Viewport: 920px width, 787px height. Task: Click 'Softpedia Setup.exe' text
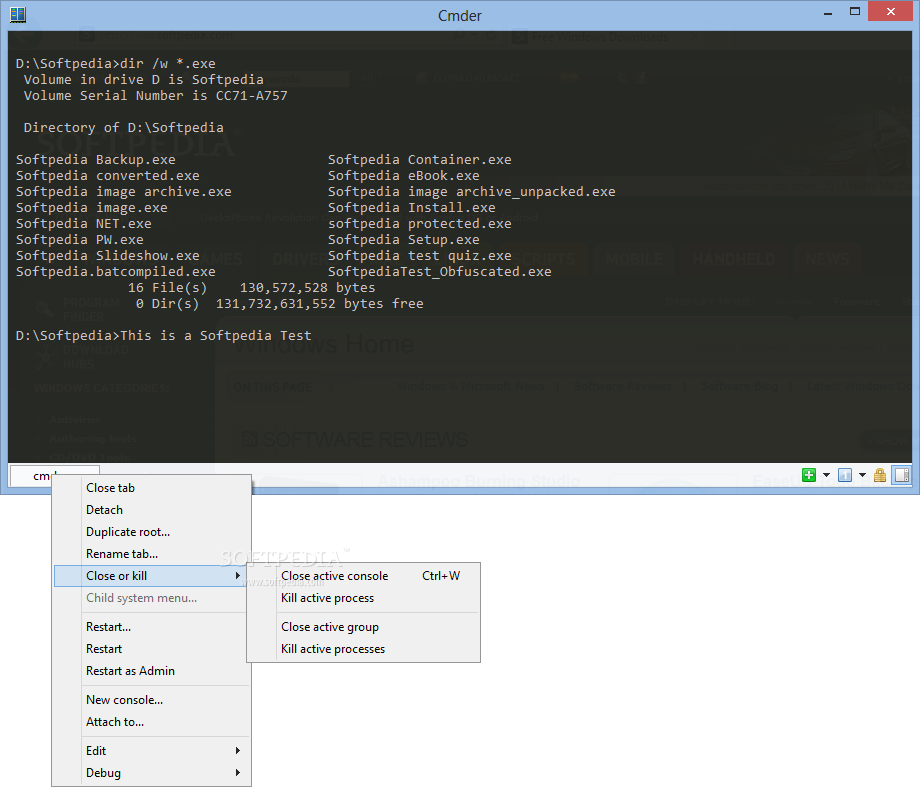(x=404, y=239)
